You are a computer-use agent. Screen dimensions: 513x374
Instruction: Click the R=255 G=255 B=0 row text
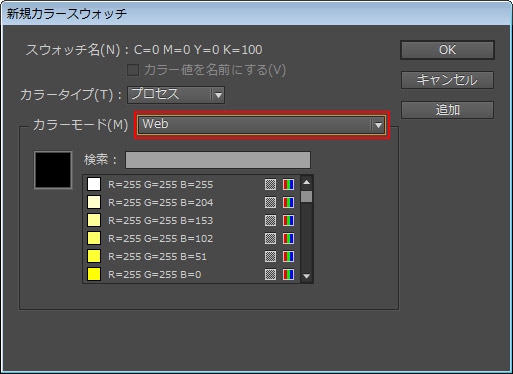click(155, 275)
